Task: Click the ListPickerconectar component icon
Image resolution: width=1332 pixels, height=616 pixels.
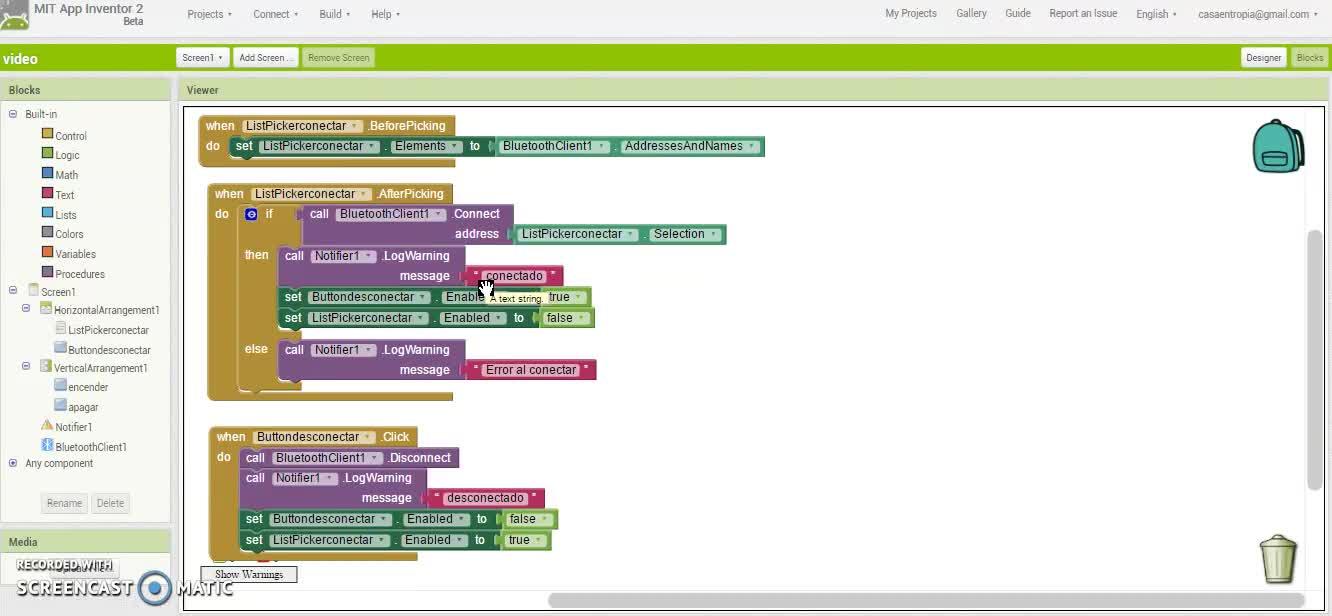Action: point(60,328)
